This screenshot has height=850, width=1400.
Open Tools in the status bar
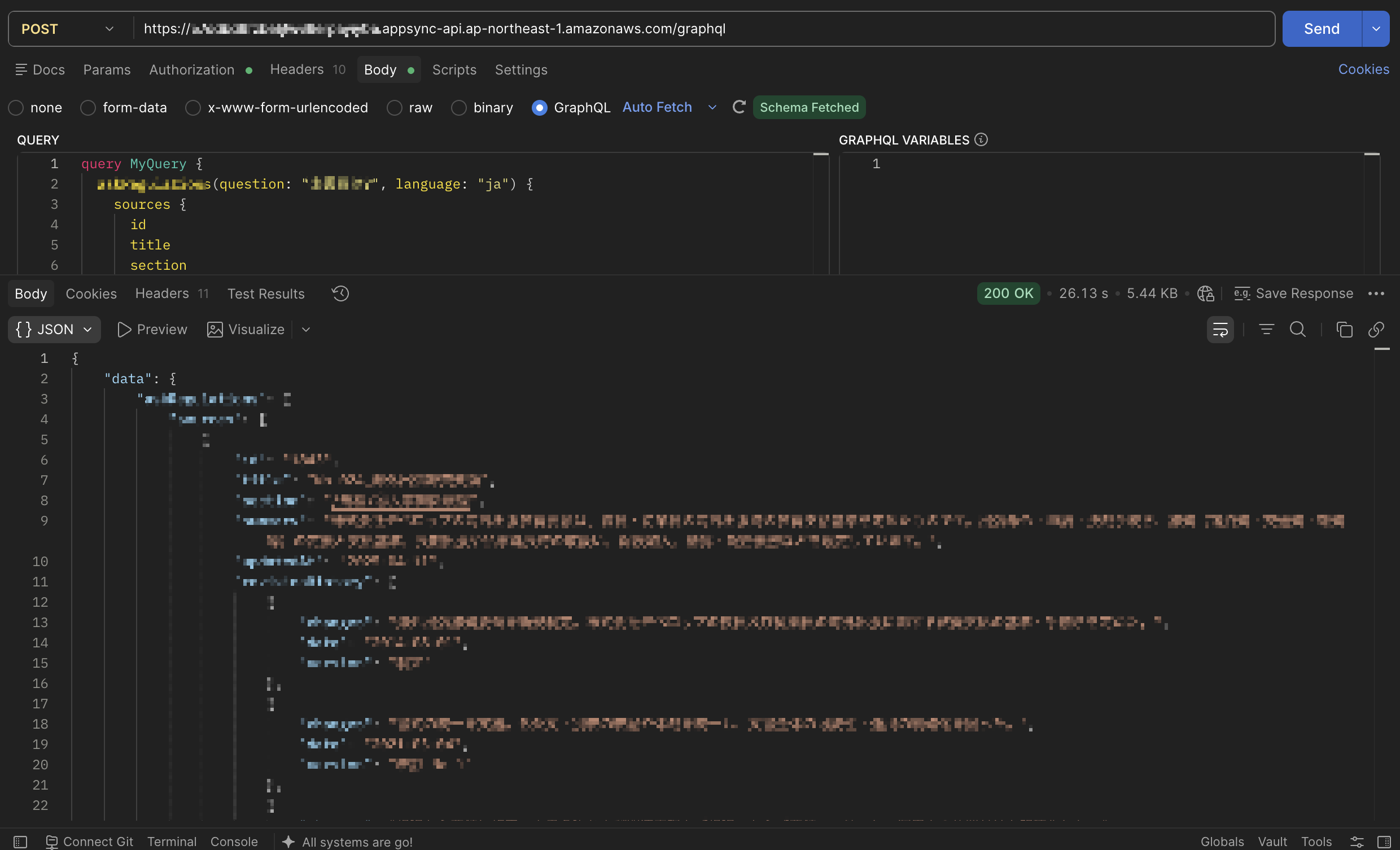[x=1316, y=842]
